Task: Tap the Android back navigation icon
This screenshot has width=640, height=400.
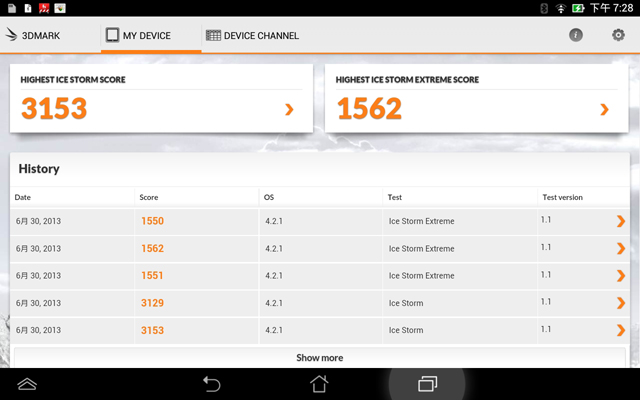Action: tap(212, 384)
